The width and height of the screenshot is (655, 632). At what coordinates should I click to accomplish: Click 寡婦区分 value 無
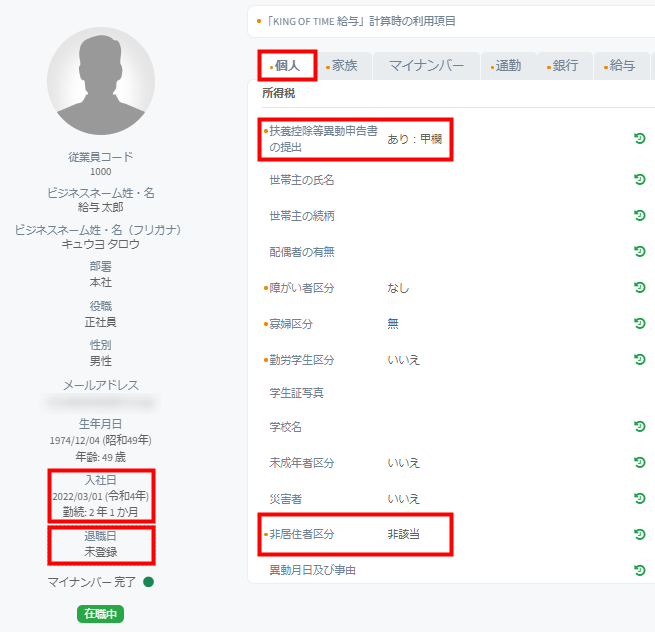point(393,324)
